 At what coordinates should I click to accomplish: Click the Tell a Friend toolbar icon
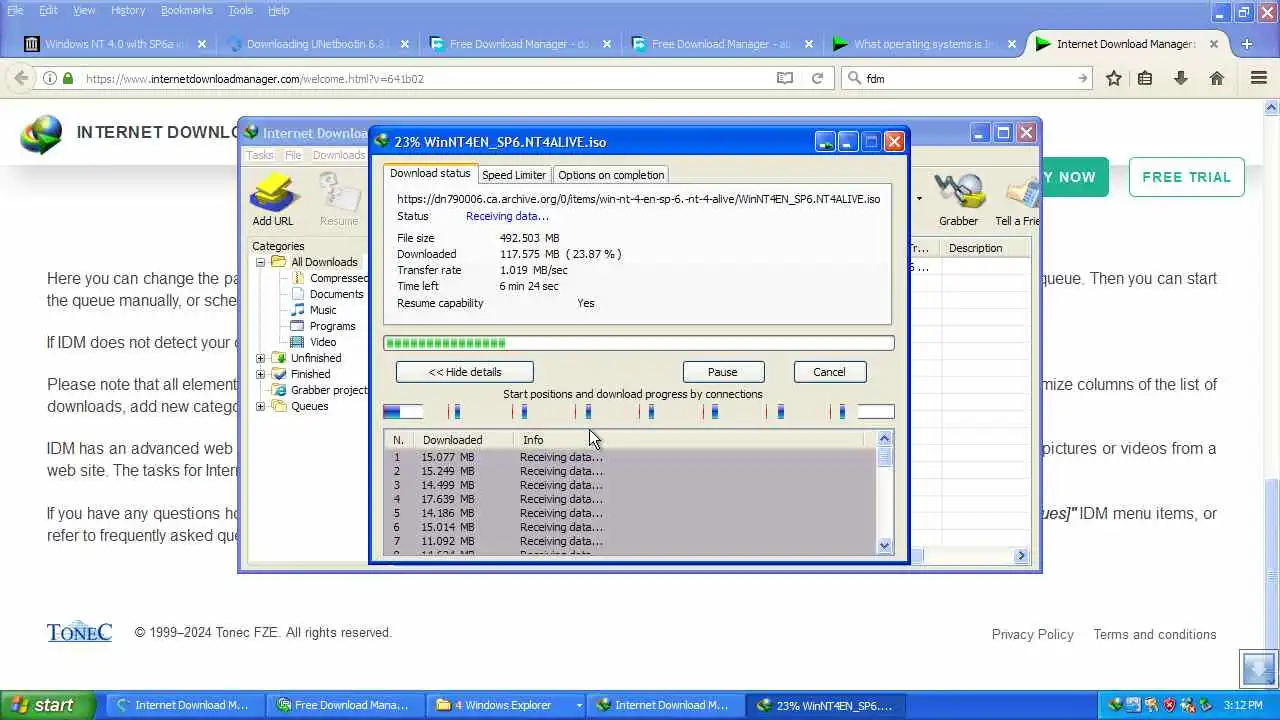click(x=1017, y=199)
